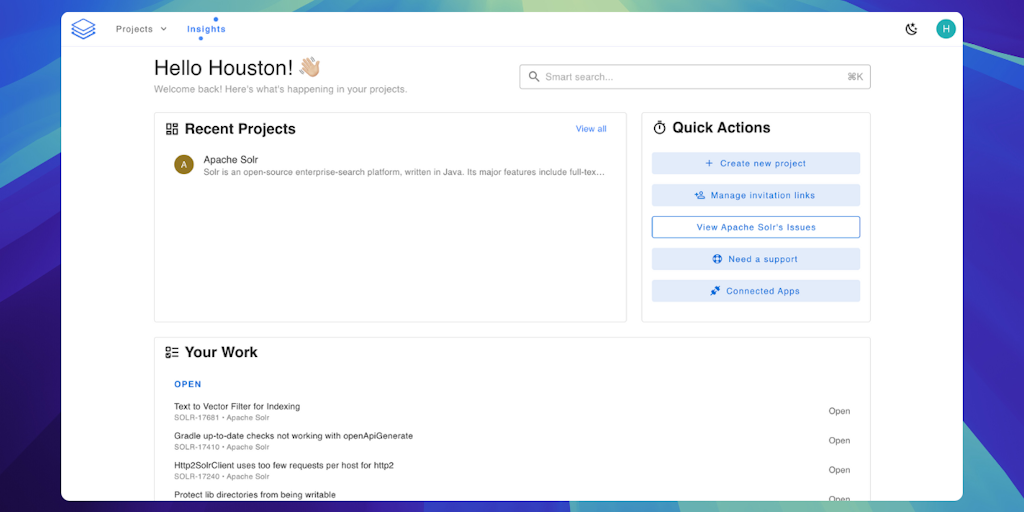Click Open status of SOLR-17681 row
Image resolution: width=1024 pixels, height=512 pixels.
[839, 411]
